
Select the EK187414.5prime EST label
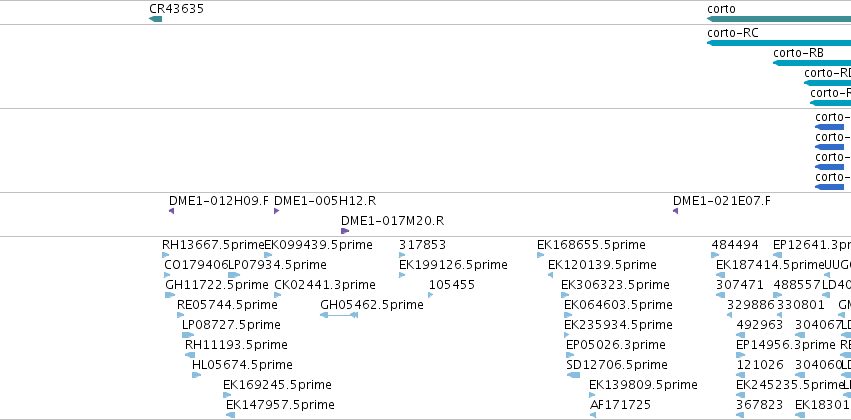pyautogui.click(x=770, y=265)
